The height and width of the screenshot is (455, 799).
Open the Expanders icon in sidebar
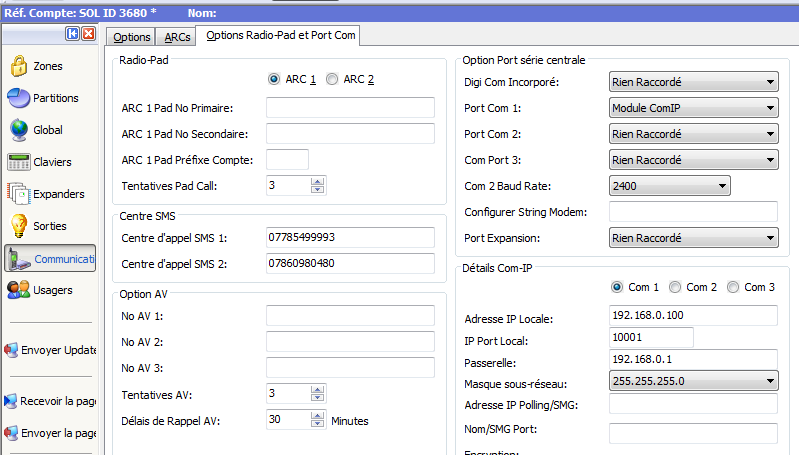(18, 194)
